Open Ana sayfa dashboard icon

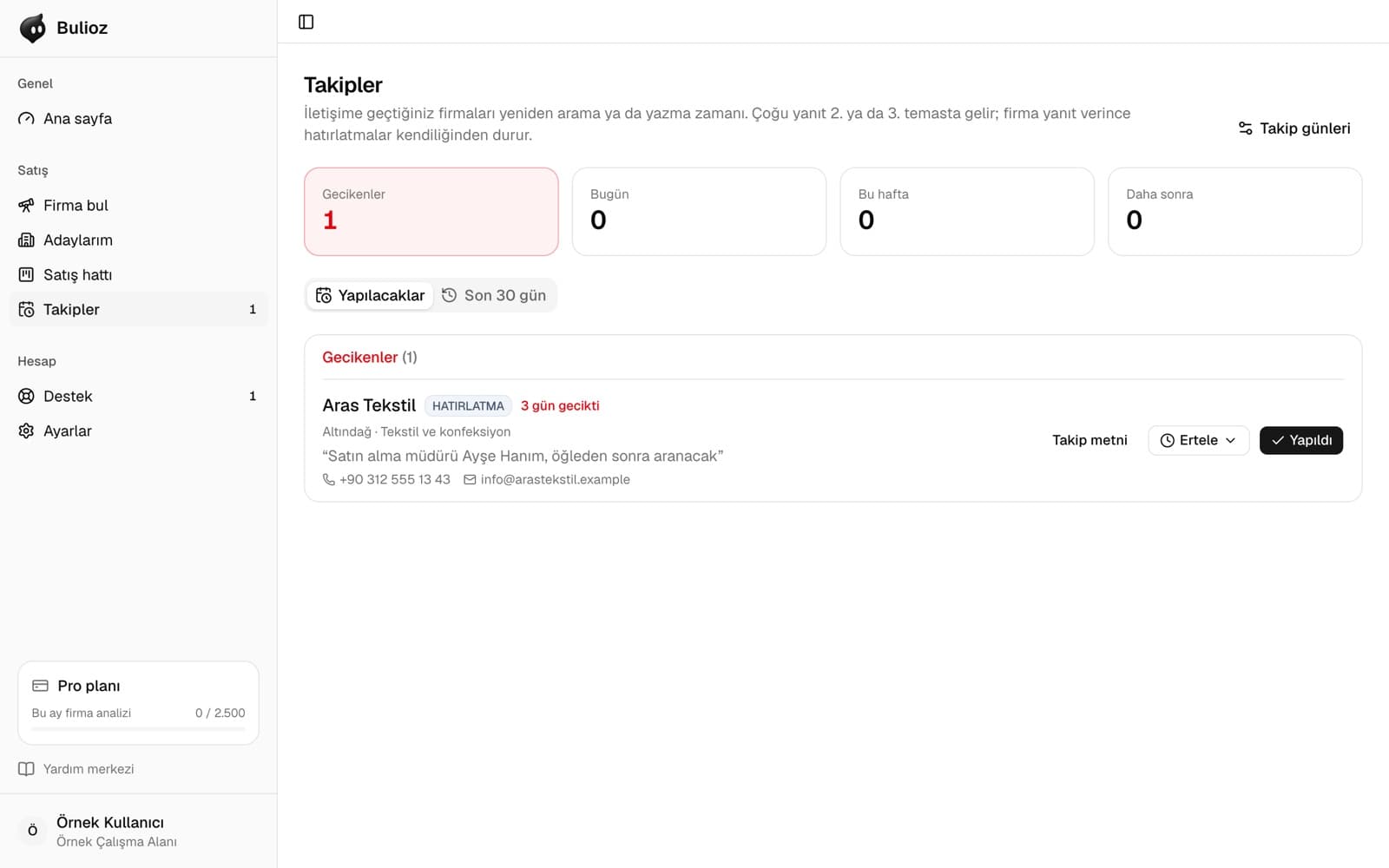click(x=26, y=119)
